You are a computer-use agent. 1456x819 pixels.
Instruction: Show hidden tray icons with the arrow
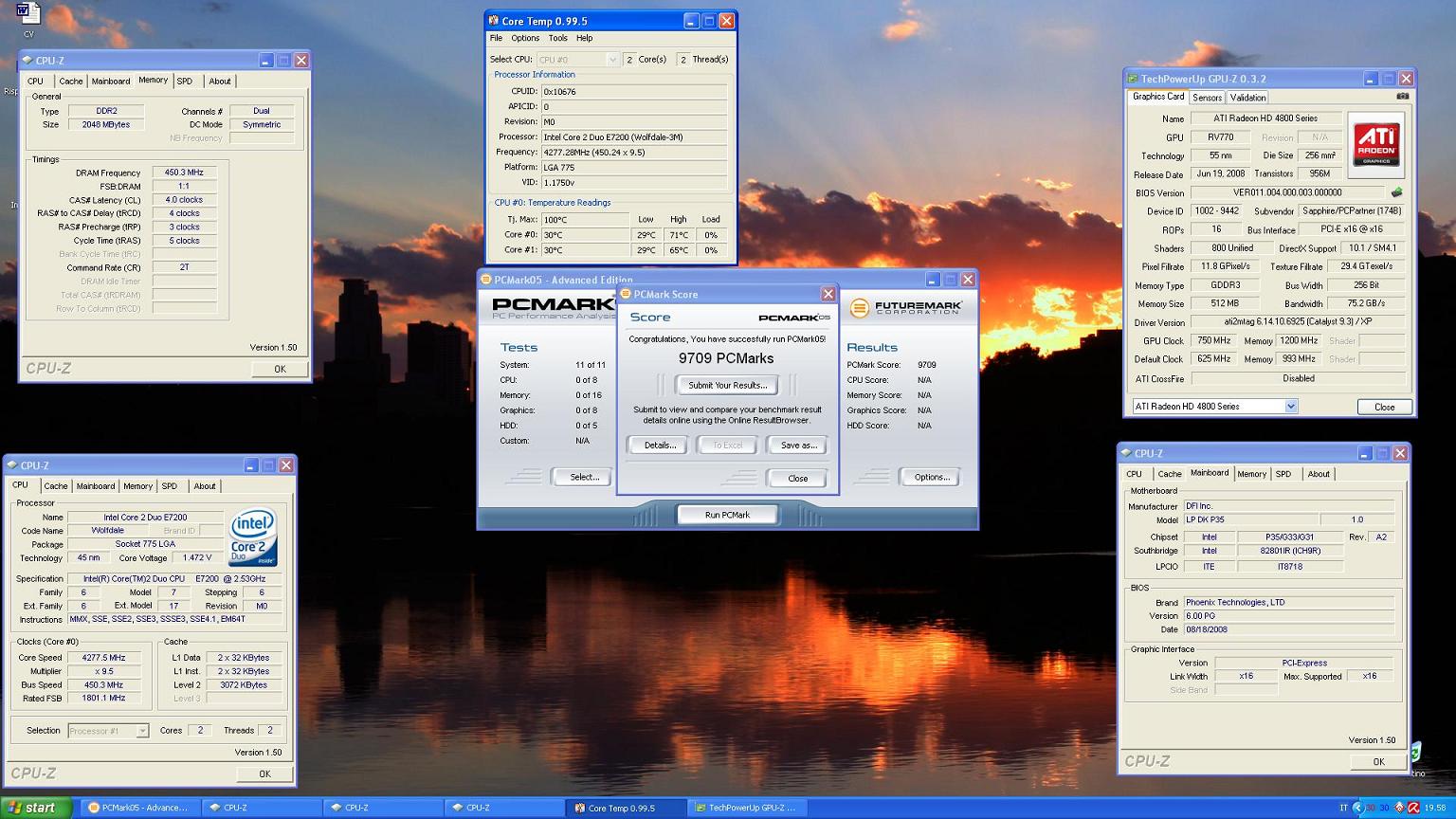tap(1357, 808)
